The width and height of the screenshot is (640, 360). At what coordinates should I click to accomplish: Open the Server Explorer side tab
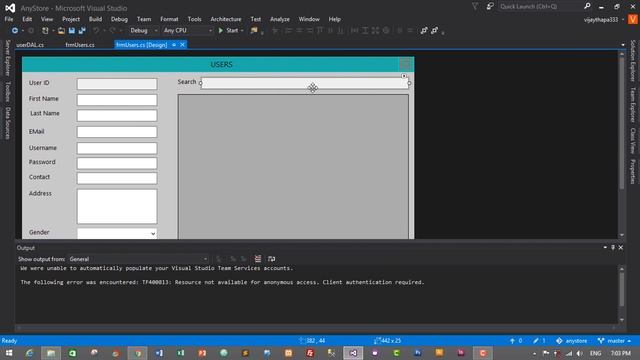[x=7, y=58]
